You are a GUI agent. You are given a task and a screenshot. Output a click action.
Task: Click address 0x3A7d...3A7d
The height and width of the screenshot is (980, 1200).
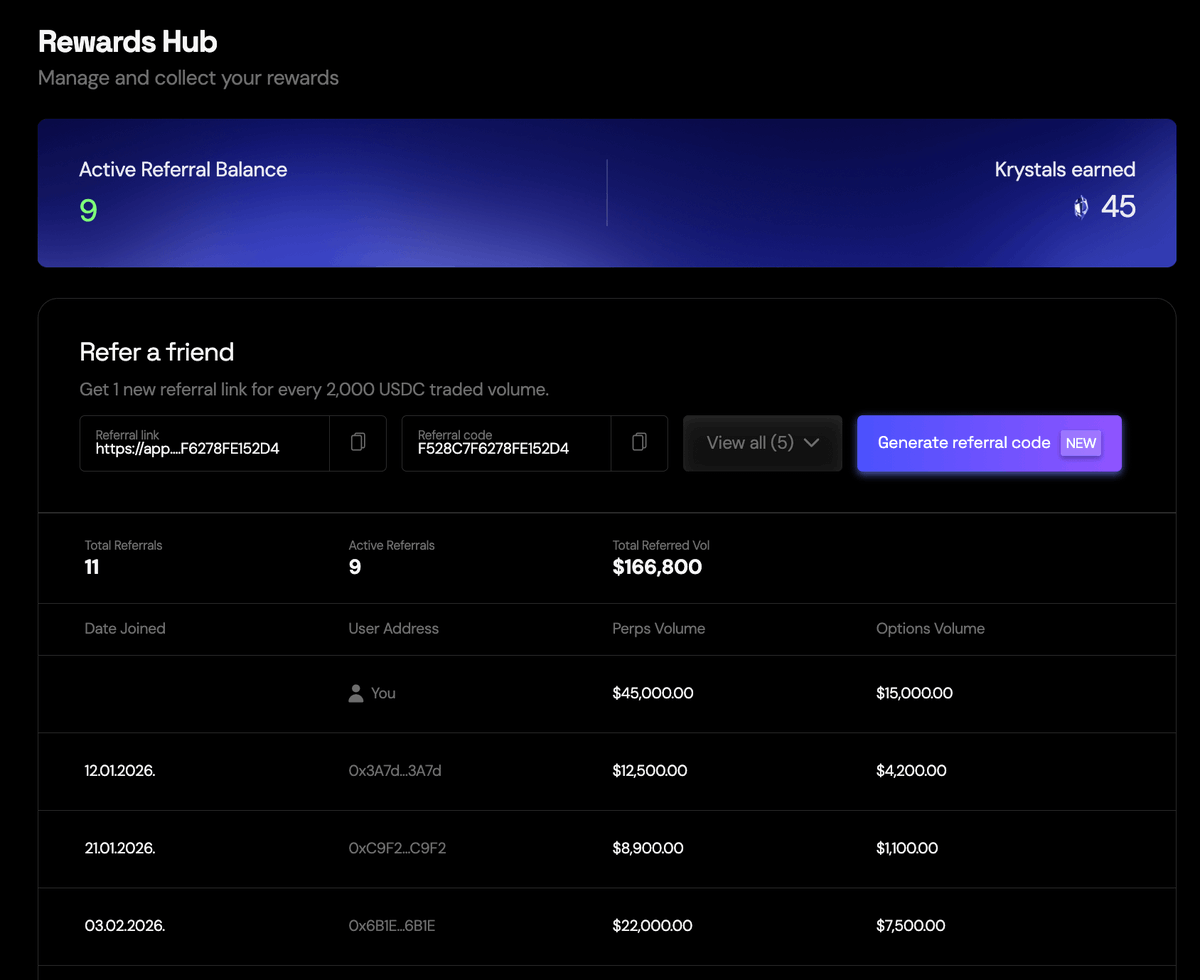395,771
